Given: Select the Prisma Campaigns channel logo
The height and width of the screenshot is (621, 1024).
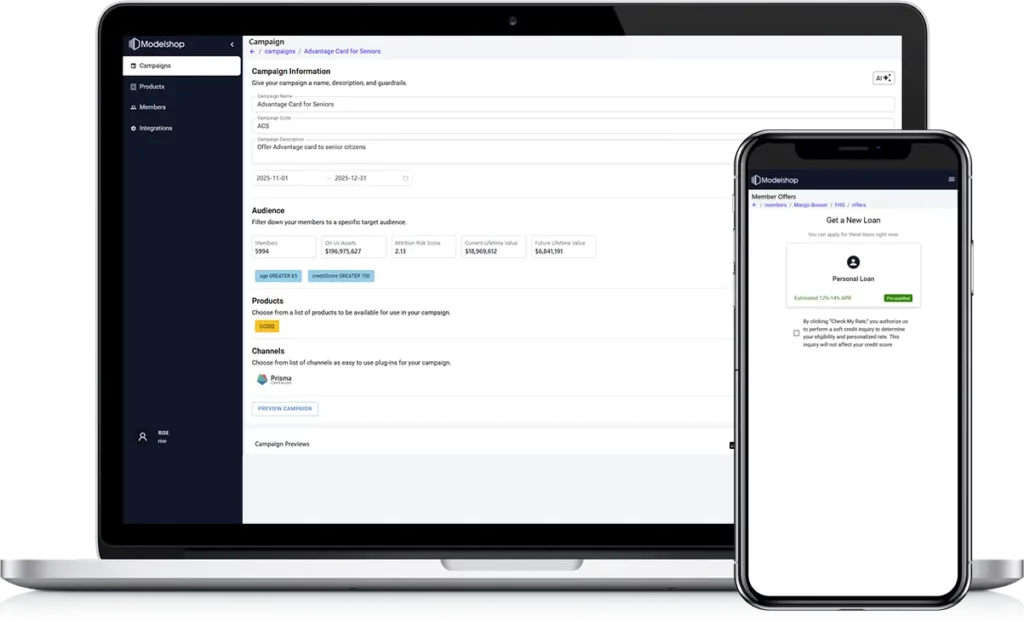Looking at the screenshot, I should tap(274, 380).
